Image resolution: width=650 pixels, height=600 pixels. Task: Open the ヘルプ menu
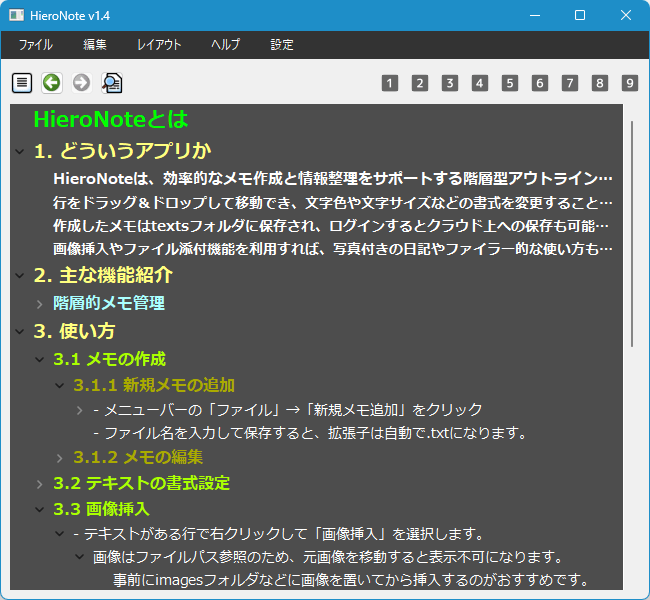[x=226, y=44]
